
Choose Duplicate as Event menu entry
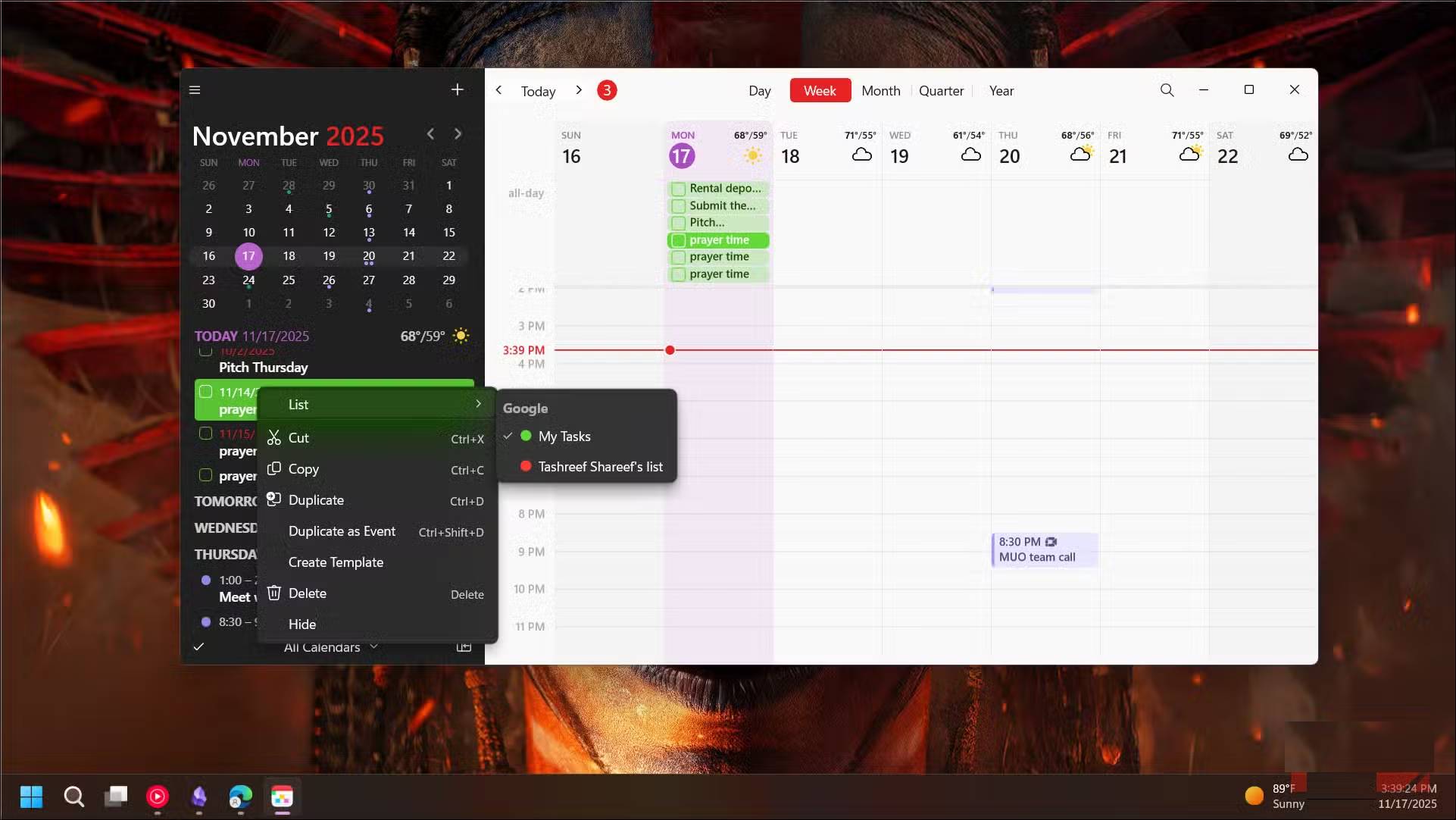click(x=342, y=531)
